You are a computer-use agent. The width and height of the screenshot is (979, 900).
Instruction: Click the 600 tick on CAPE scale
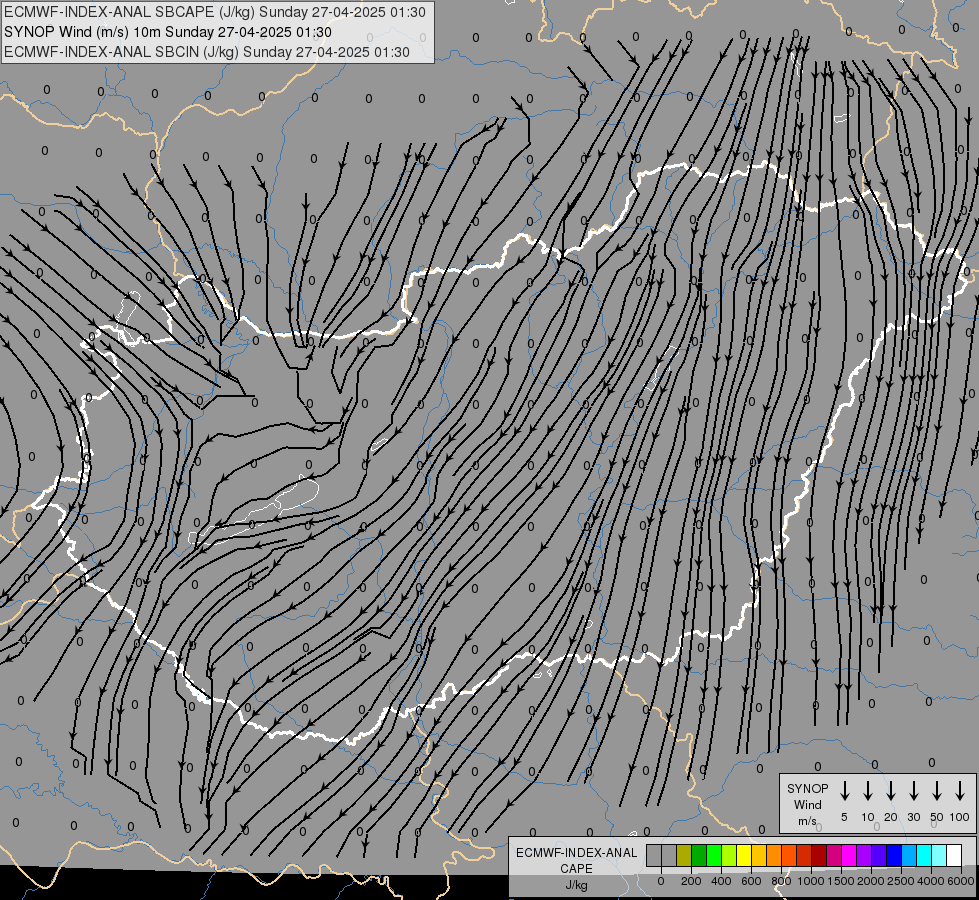pos(751,881)
